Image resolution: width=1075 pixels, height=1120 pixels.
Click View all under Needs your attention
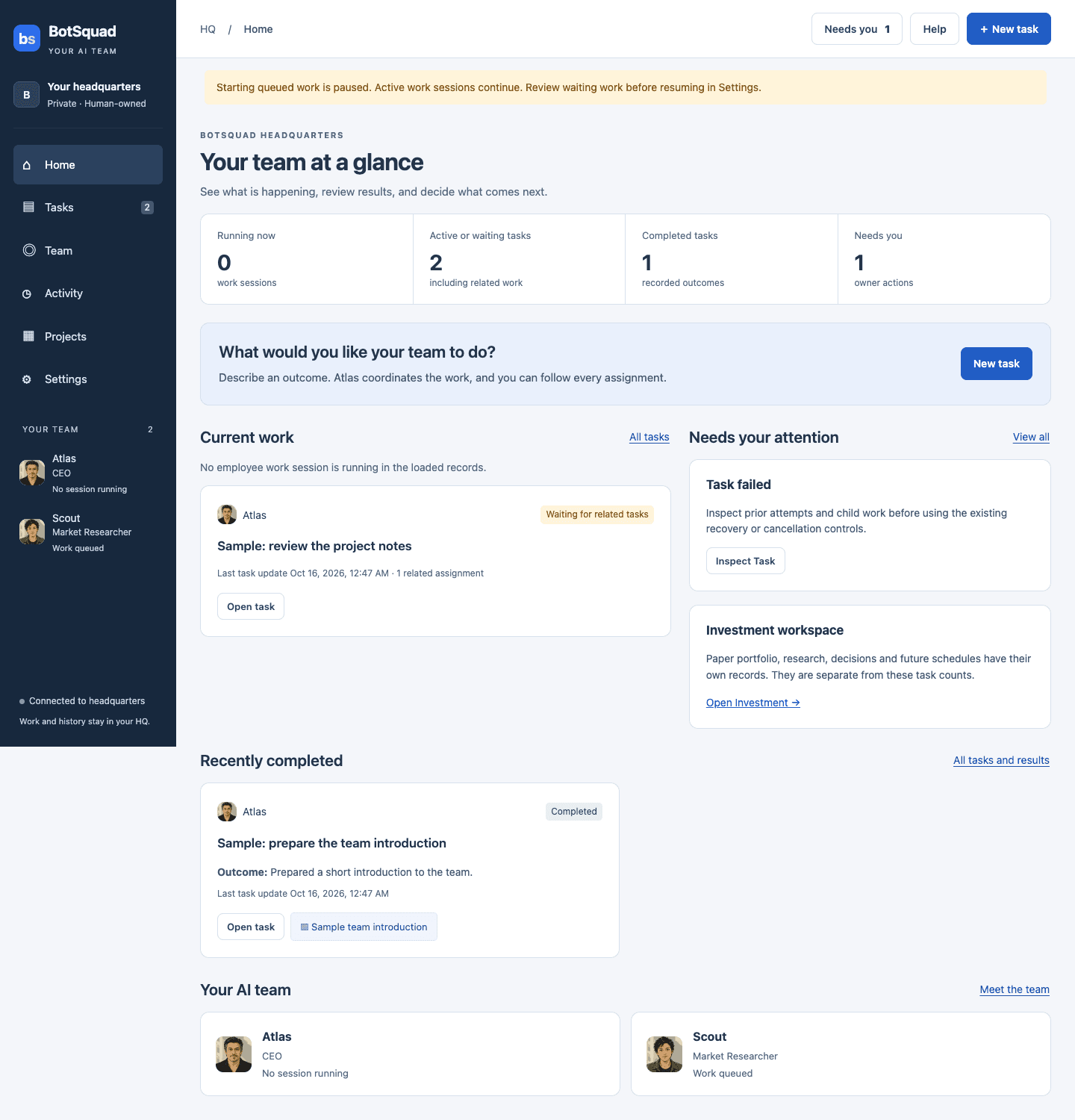point(1031,437)
